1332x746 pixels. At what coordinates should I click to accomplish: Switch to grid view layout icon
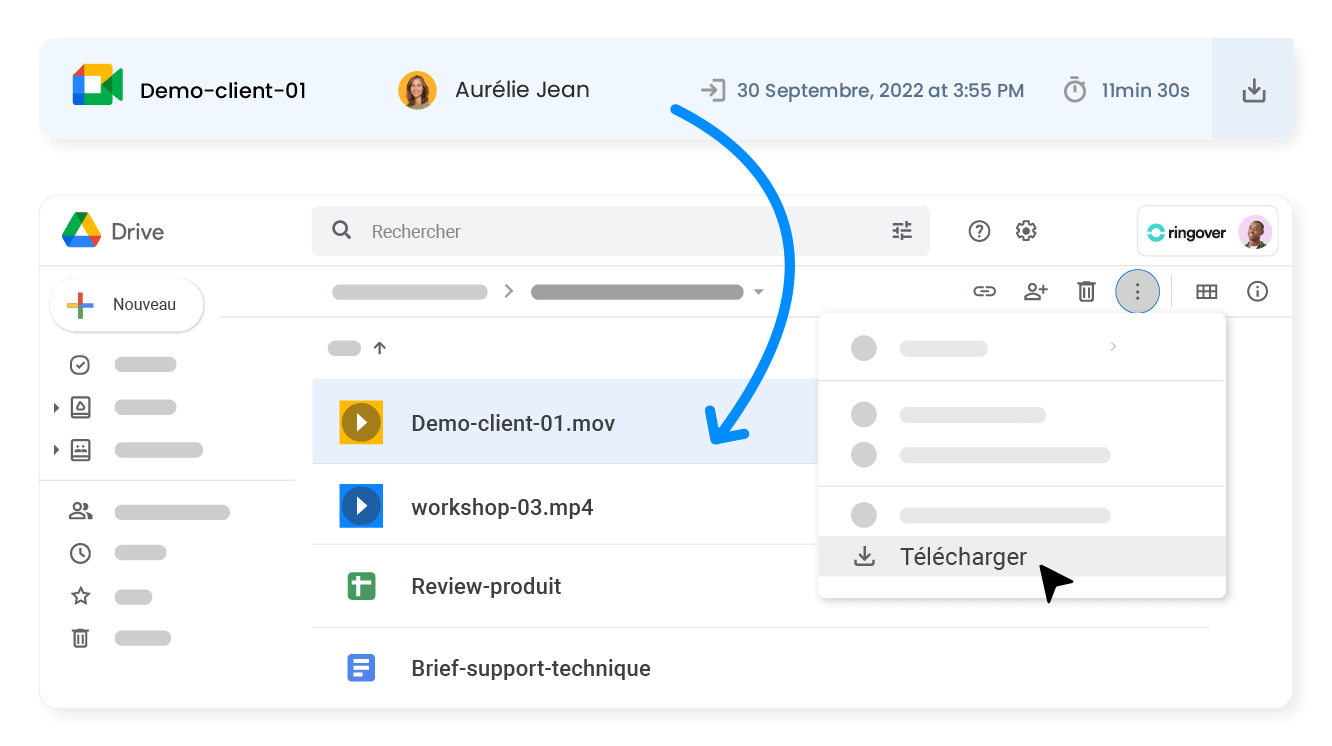(1206, 291)
